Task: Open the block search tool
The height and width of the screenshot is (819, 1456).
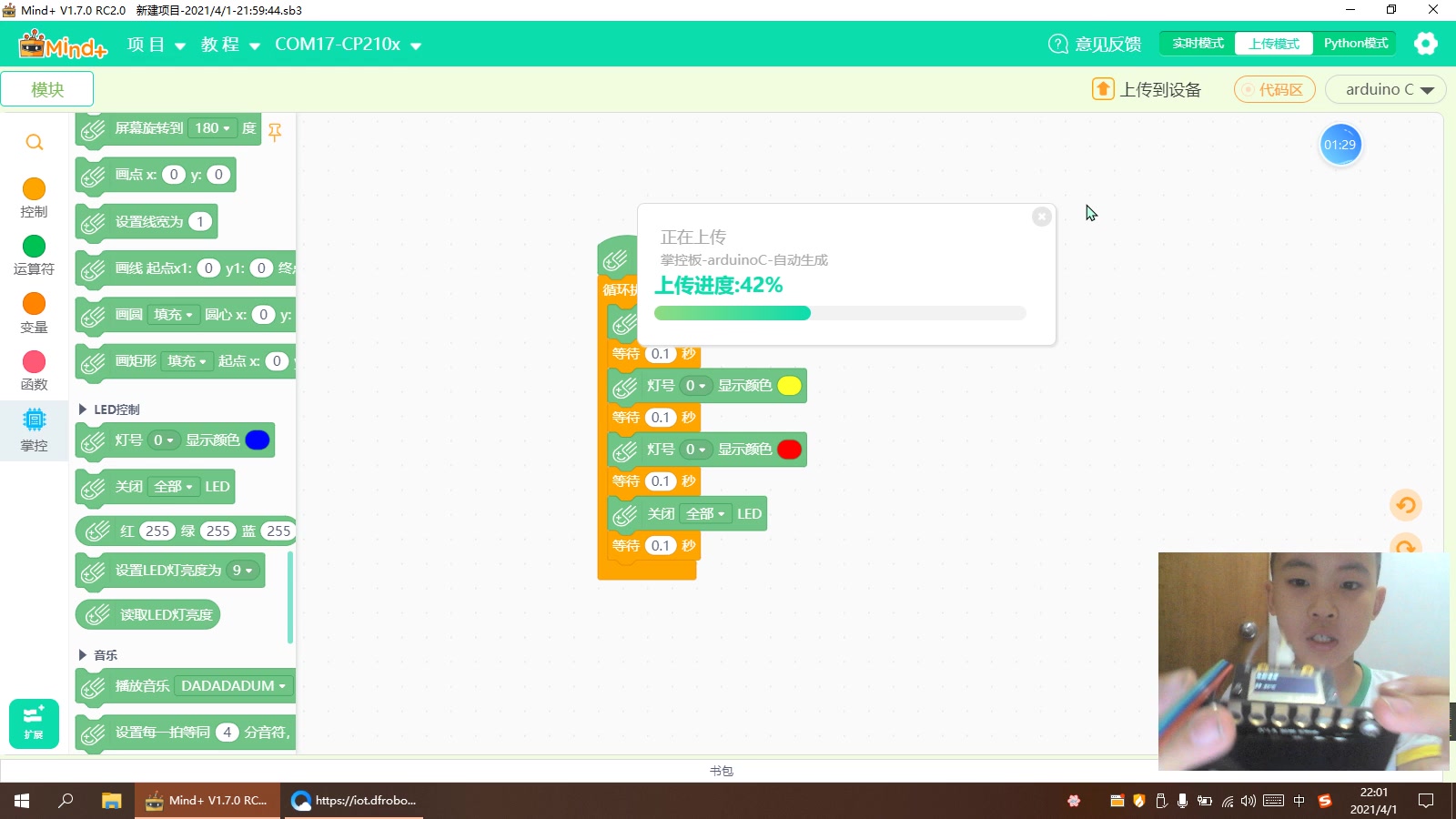Action: 34,142
